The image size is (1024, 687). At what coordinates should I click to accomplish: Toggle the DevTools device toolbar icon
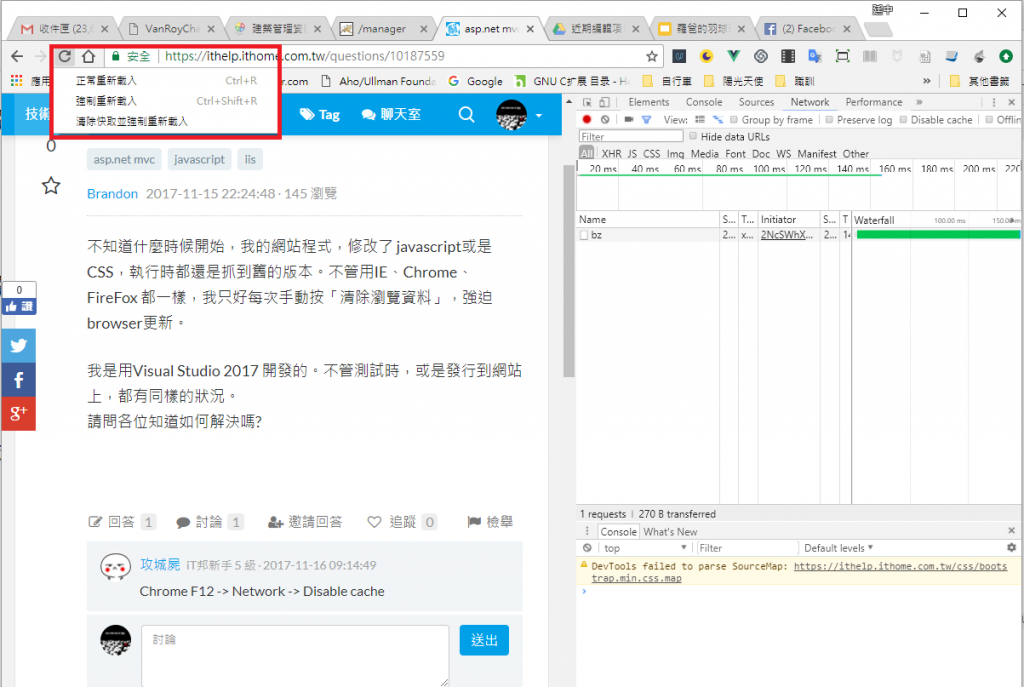tap(604, 103)
